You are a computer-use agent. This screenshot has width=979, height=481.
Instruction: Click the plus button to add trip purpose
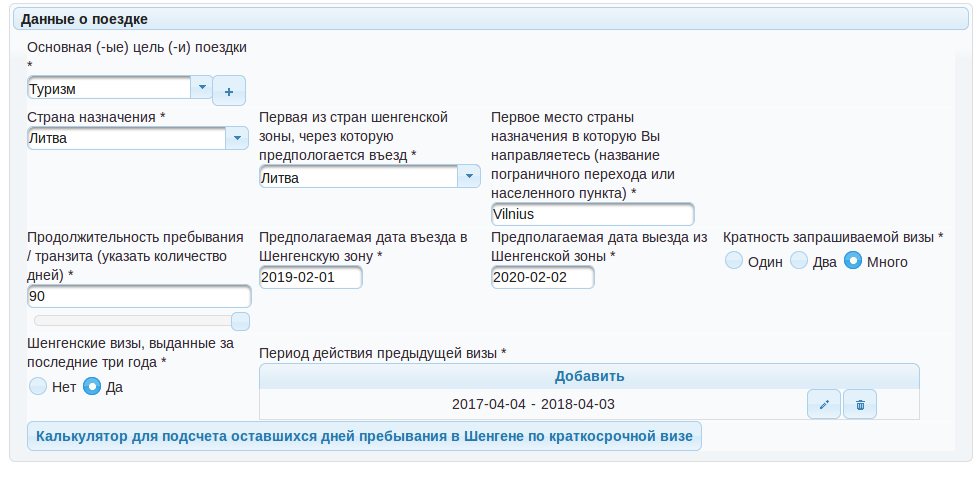pos(229,91)
